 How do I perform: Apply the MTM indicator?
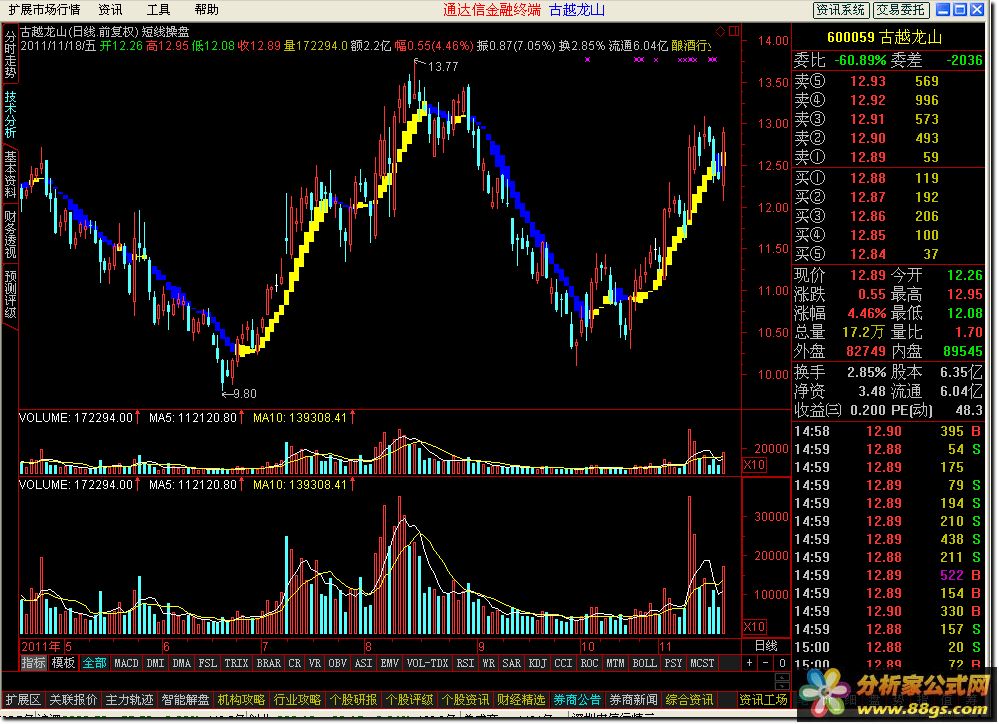click(615, 663)
